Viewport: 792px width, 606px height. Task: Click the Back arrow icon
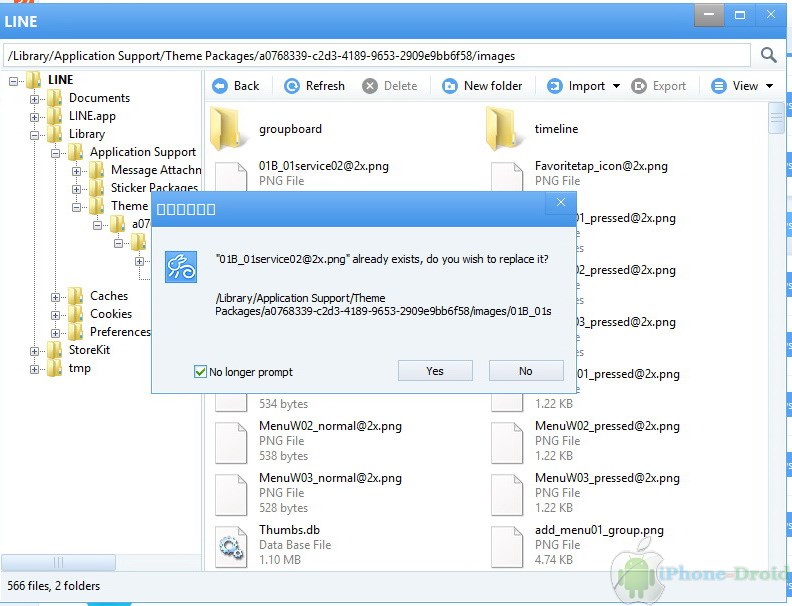220,86
